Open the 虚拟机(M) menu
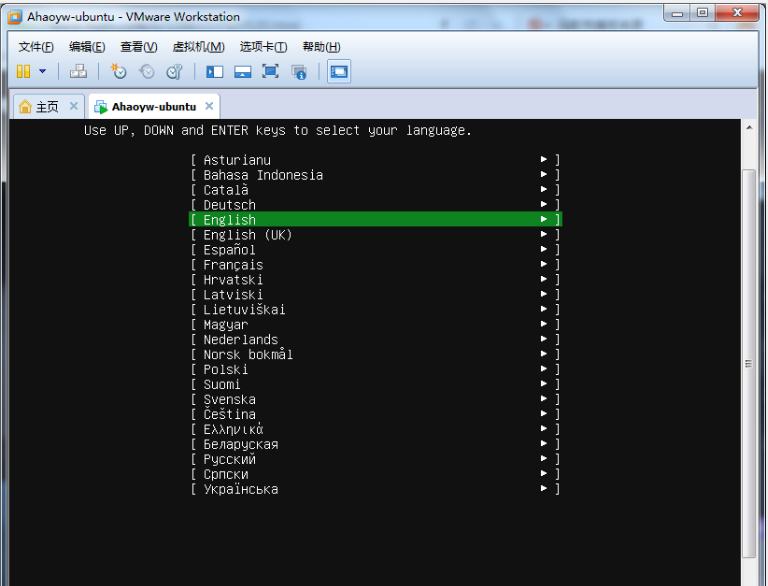This screenshot has height=586, width=768. coord(198,47)
